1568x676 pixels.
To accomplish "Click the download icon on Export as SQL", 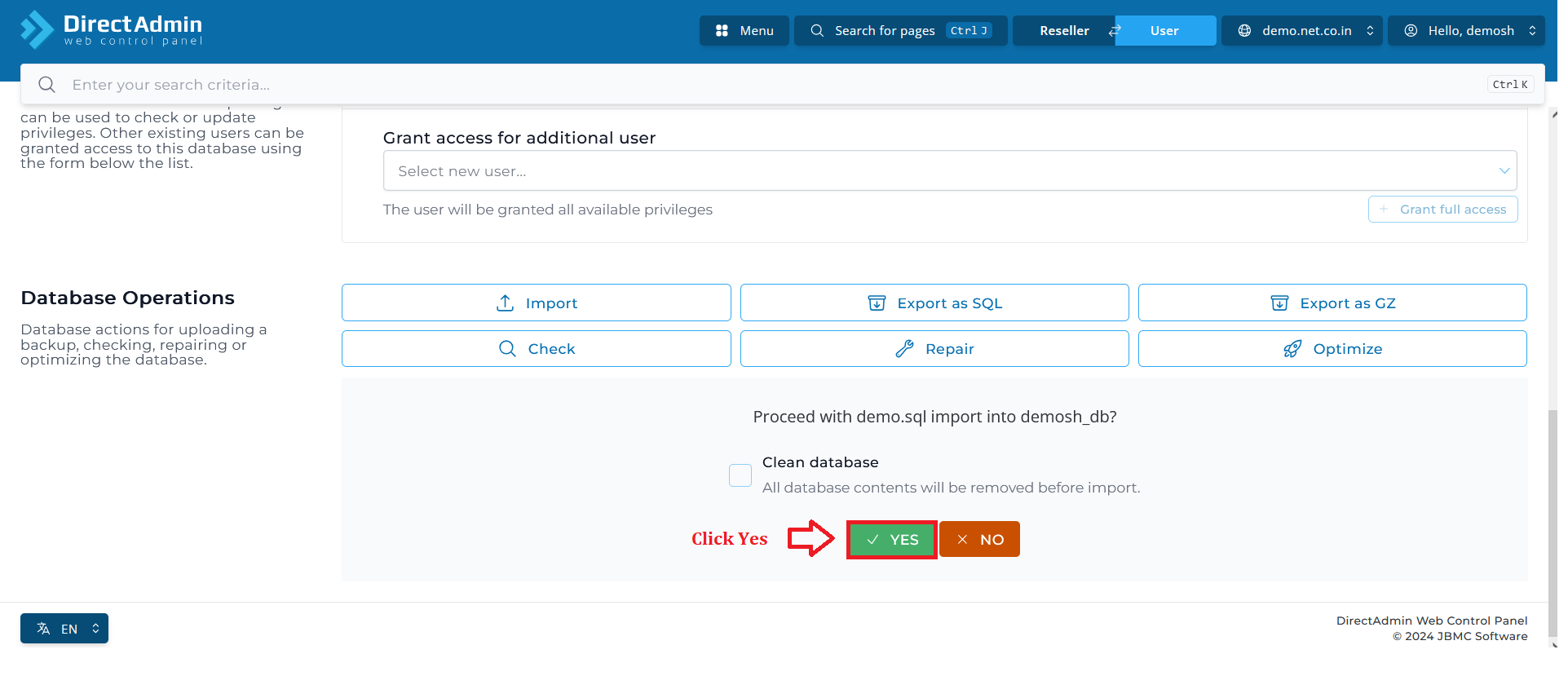I will click(x=877, y=303).
